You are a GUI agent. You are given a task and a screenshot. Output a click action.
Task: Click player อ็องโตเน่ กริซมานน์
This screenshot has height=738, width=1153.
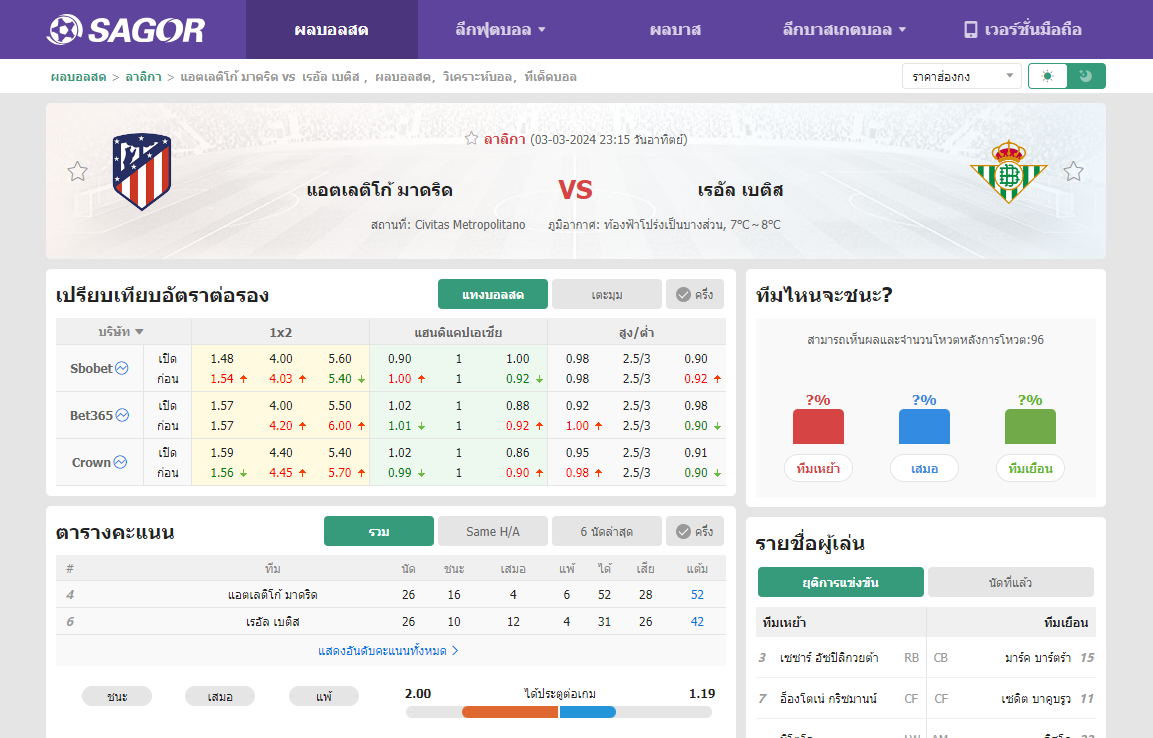(828, 699)
